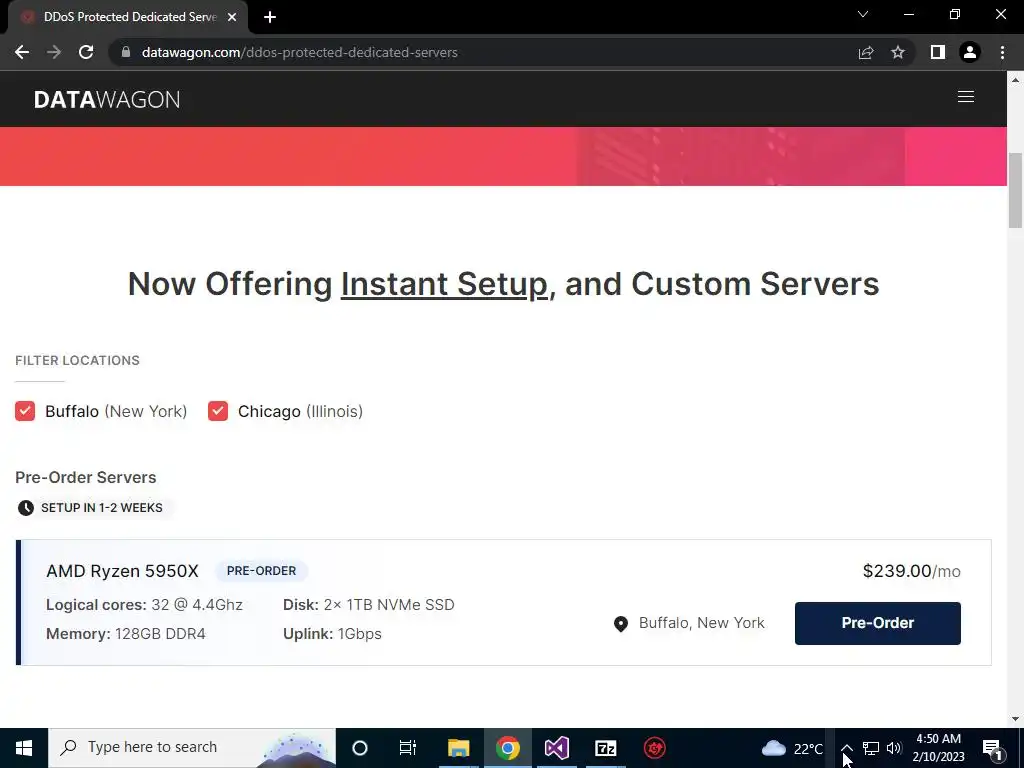Bookmark this page with star icon
The image size is (1024, 768).
[x=898, y=52]
